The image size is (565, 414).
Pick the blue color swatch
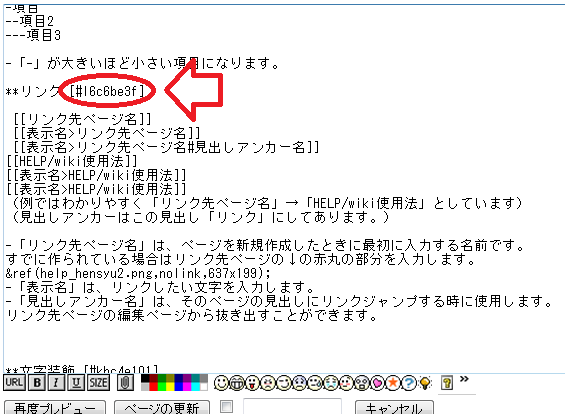(179, 387)
